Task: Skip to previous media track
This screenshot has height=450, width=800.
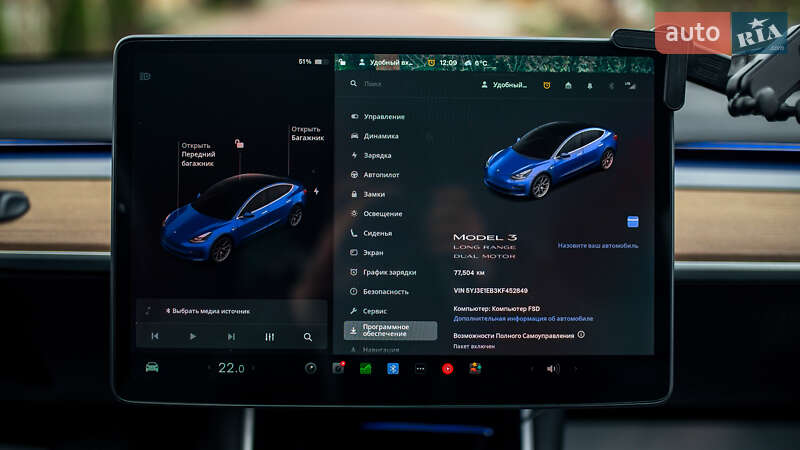Action: click(x=155, y=336)
